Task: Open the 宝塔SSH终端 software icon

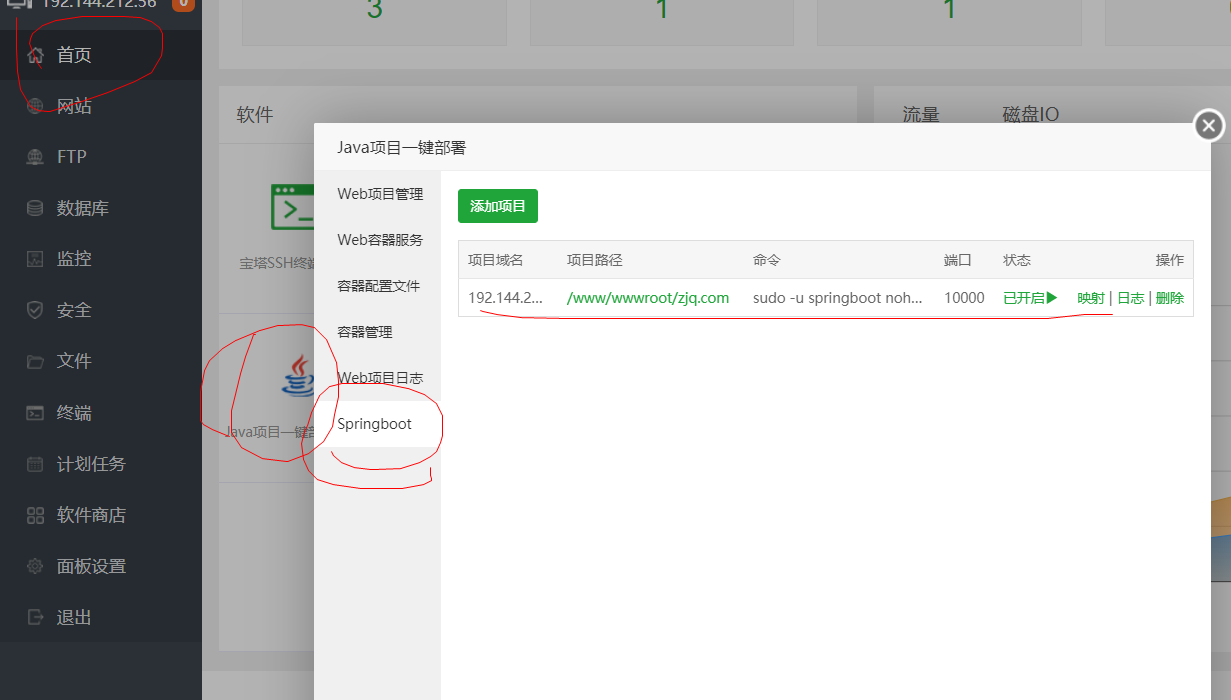Action: point(293,207)
